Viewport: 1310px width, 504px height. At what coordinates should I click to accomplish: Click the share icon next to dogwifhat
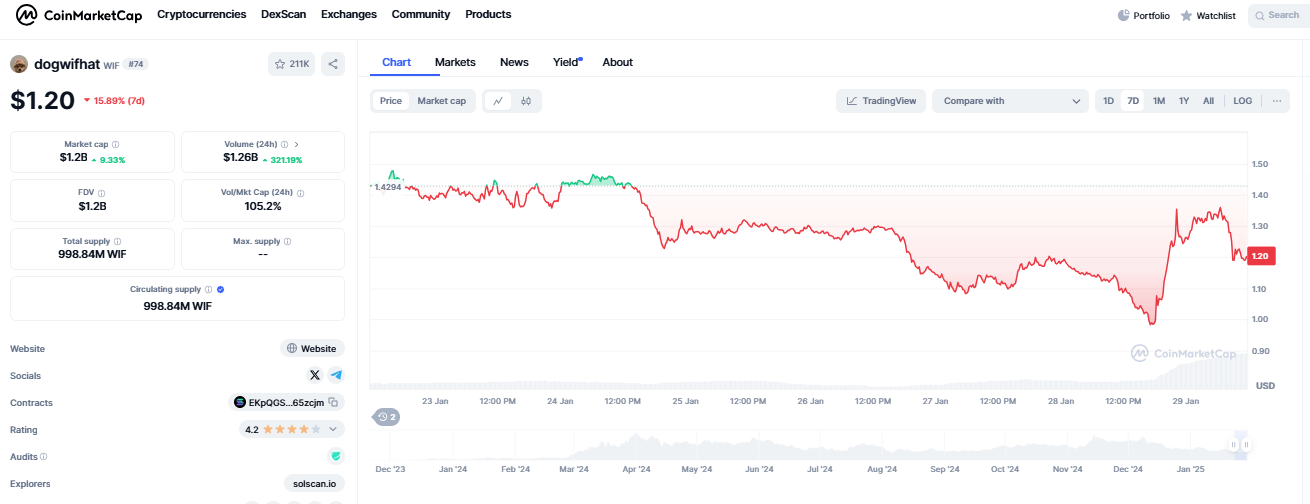[333, 64]
